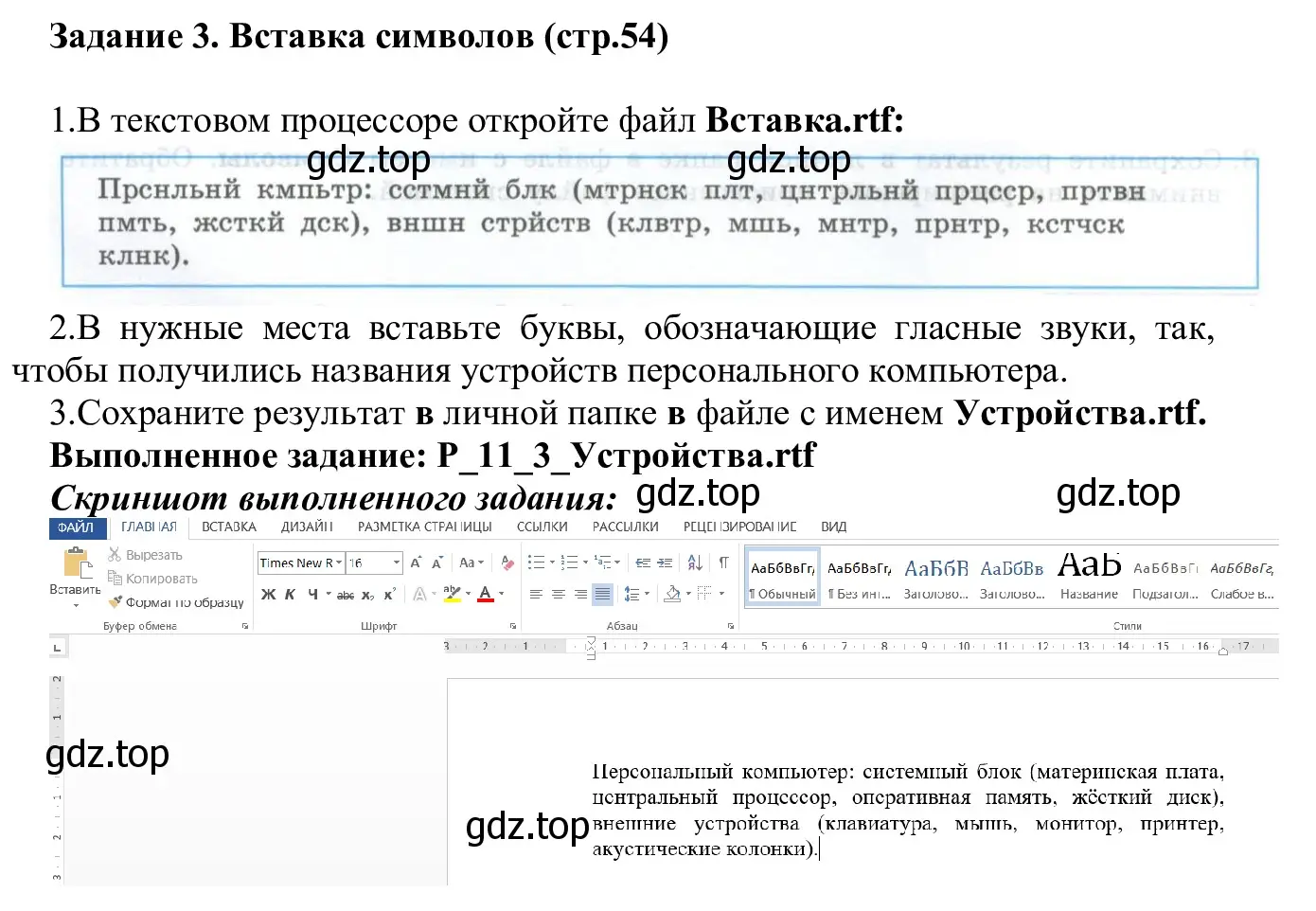Open the ССЫЛКИ ribbon tab
The image size is (1316, 911).
pos(542,527)
